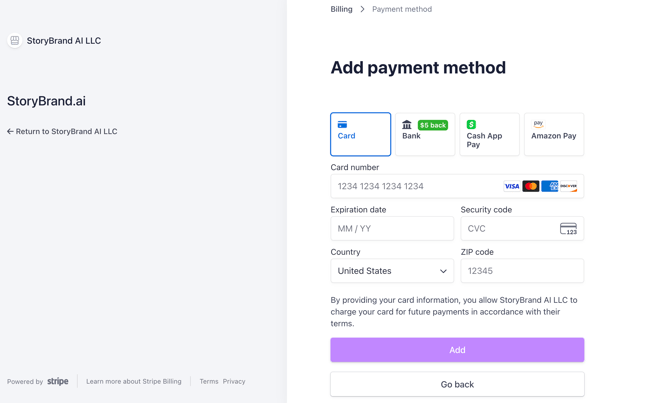Click the StoryBrand AI LLC store icon

(x=15, y=41)
